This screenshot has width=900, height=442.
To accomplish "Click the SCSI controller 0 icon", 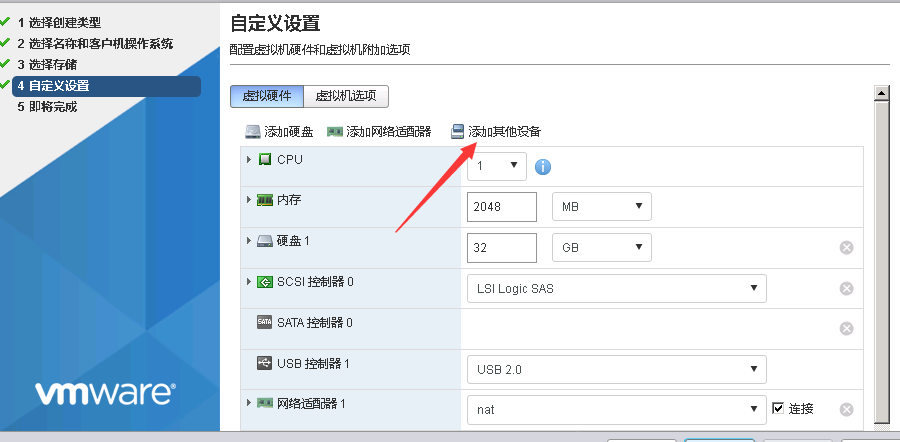I will [x=265, y=282].
